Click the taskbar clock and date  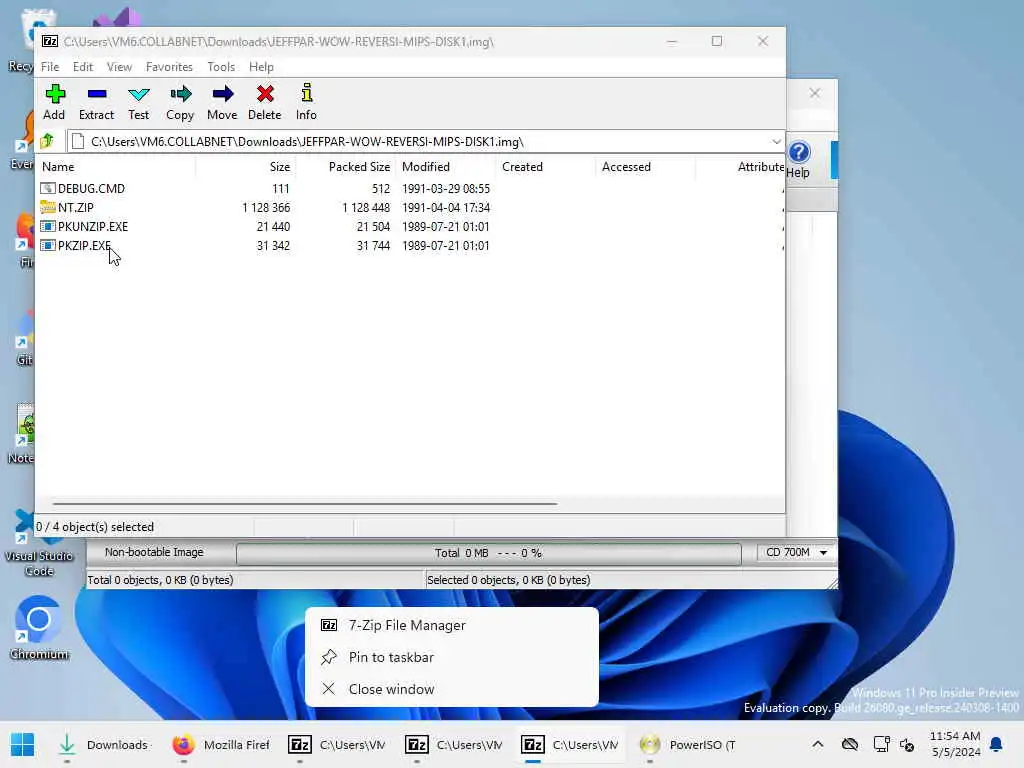coord(955,744)
